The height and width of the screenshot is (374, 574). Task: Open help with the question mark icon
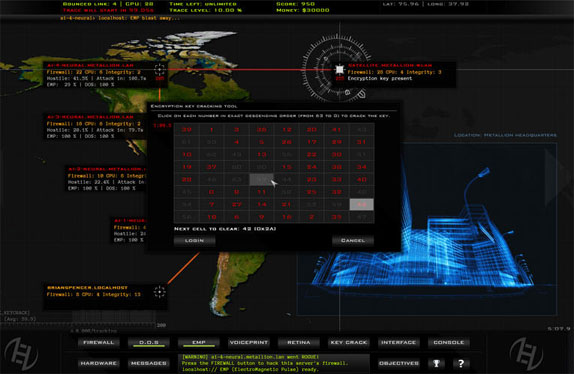click(461, 363)
